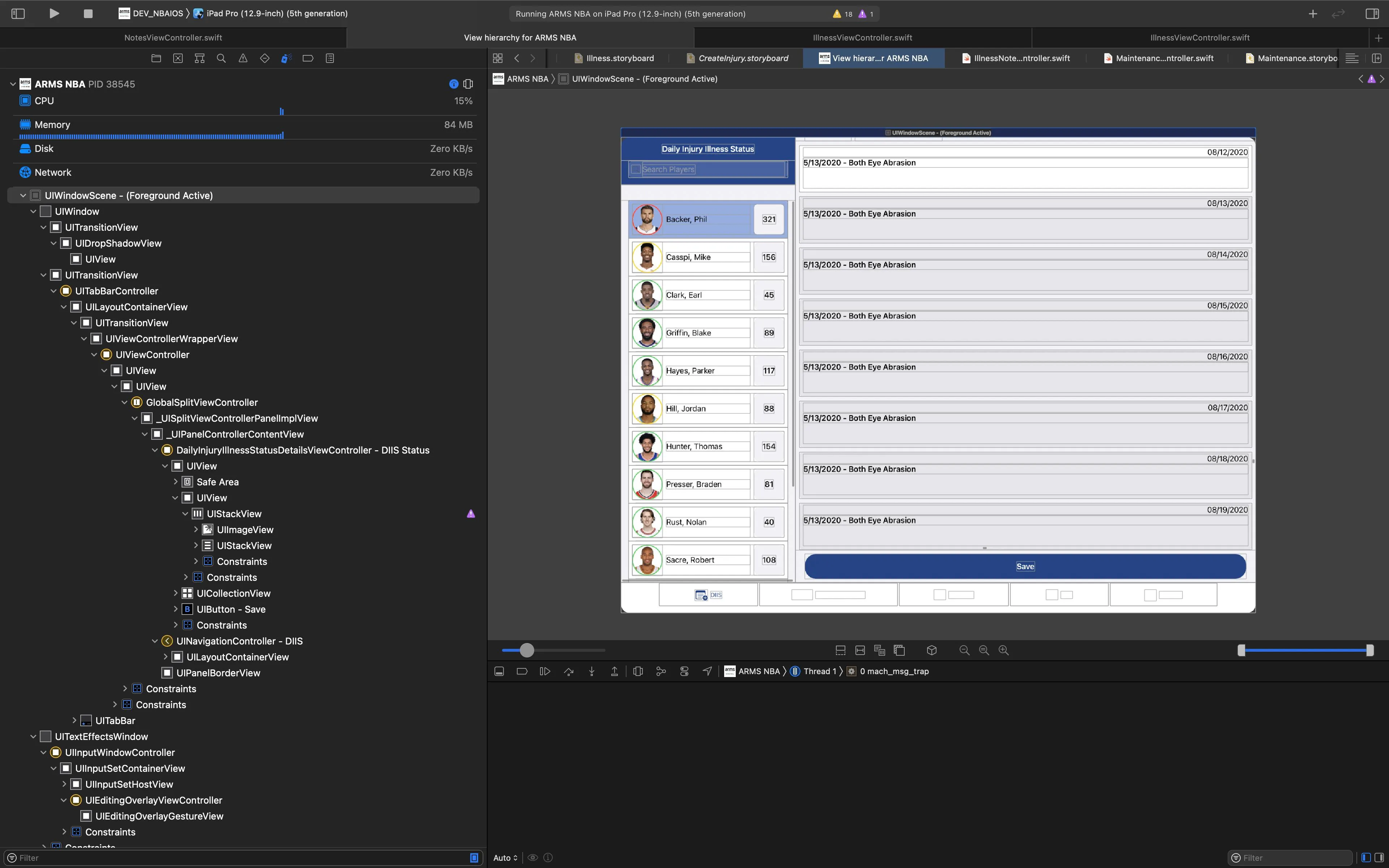This screenshot has width=1389, height=868.
Task: Toggle the left navigator sidebar visibility
Action: click(18, 13)
